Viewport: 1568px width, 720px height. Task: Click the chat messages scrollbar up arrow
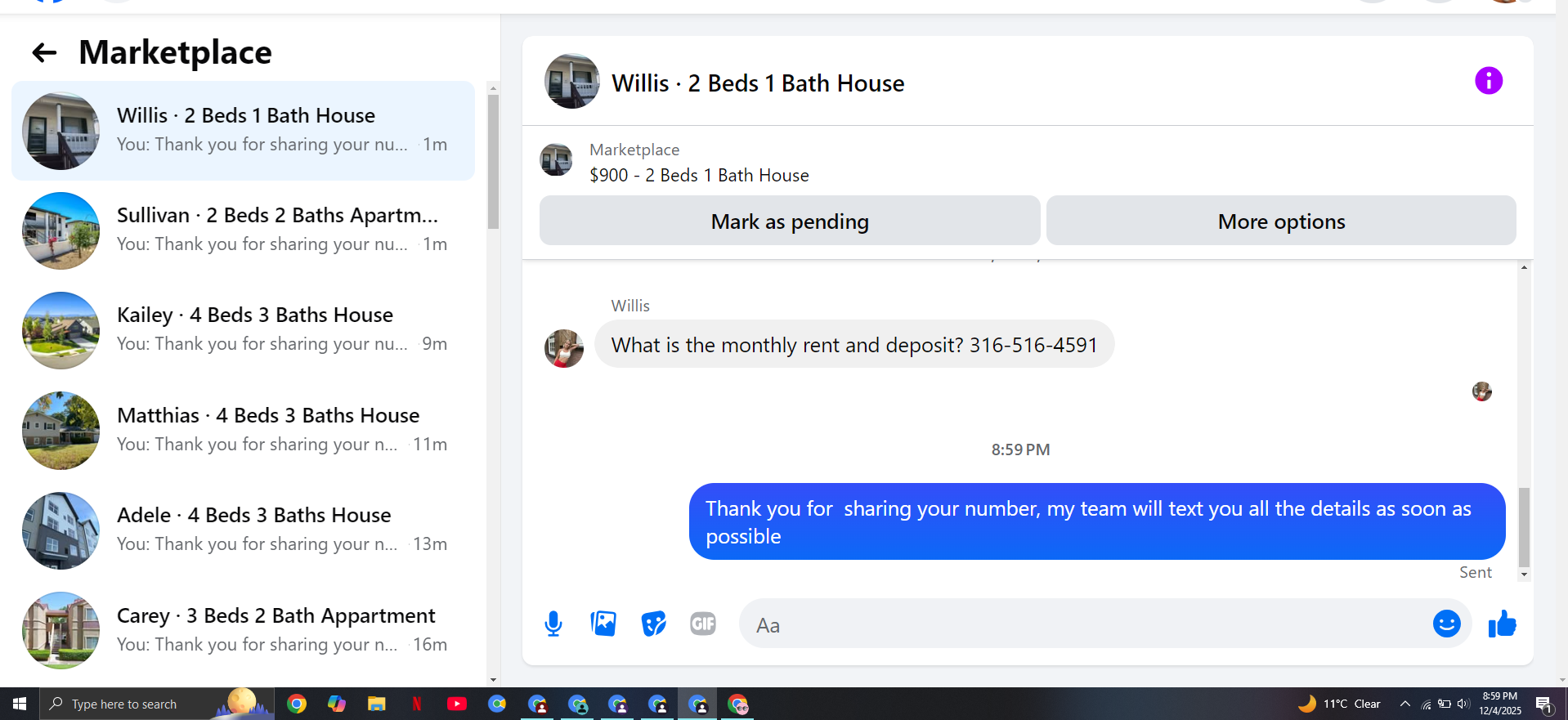click(1524, 267)
